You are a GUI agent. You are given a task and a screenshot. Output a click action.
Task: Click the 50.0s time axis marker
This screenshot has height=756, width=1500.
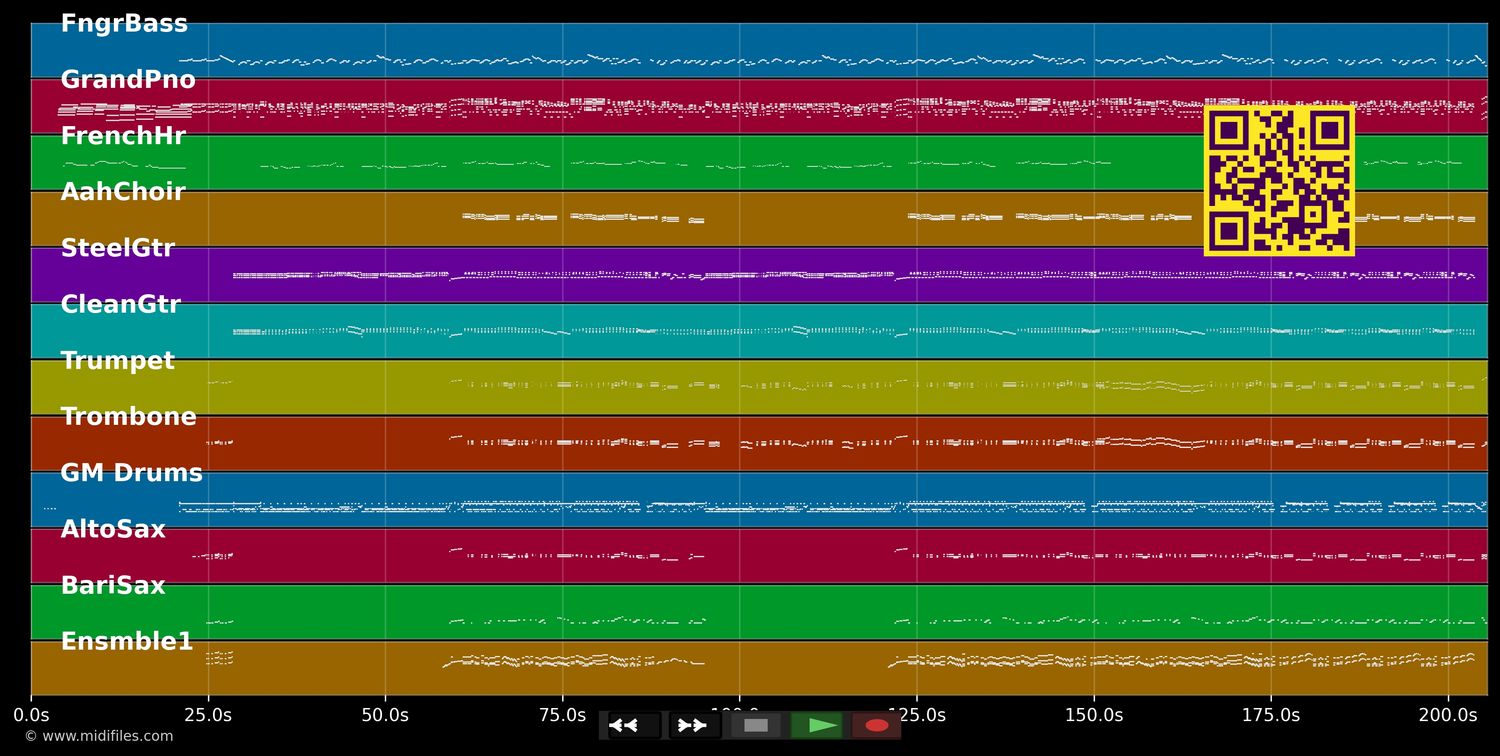(x=385, y=715)
